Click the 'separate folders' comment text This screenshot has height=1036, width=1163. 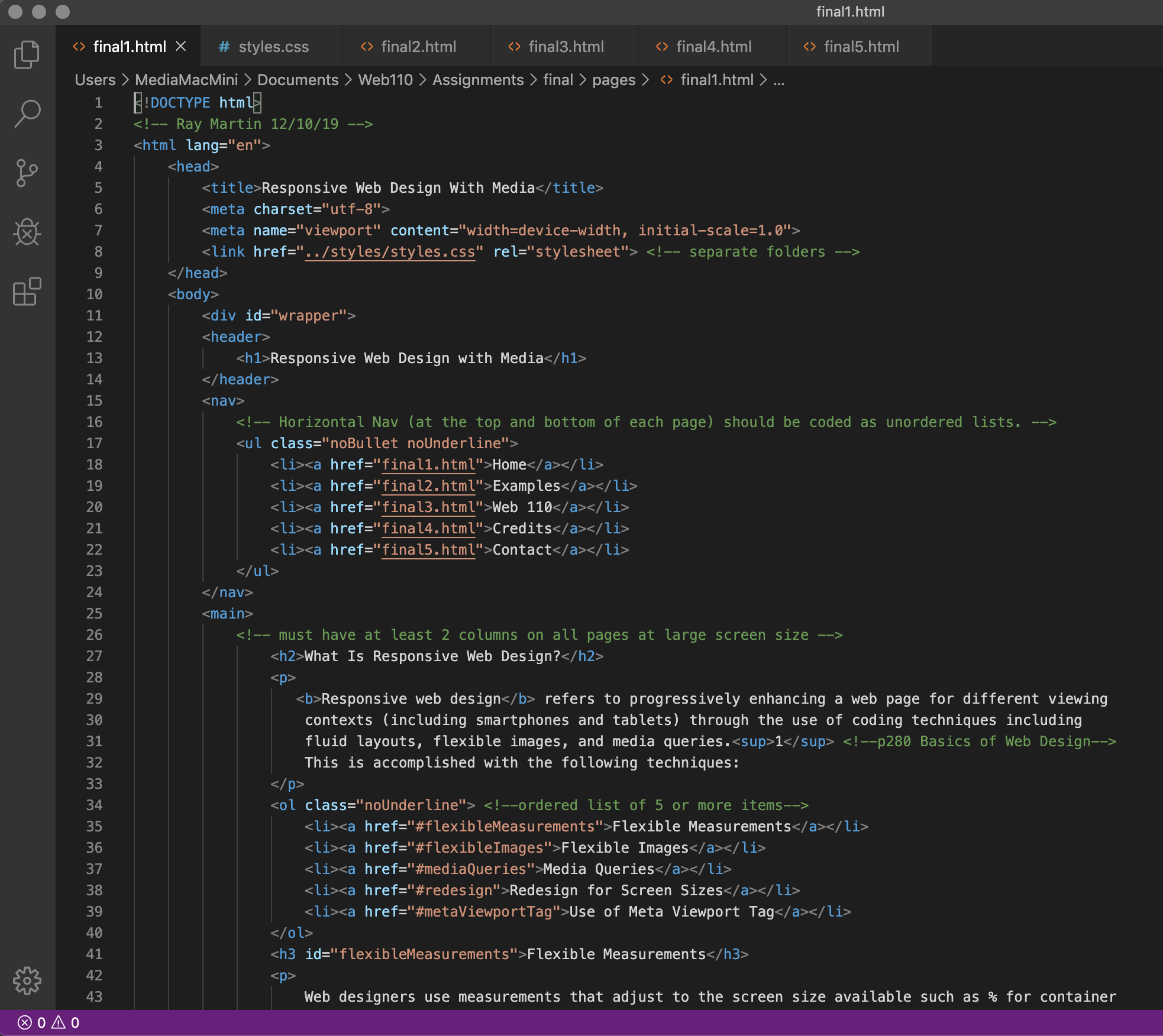point(757,252)
